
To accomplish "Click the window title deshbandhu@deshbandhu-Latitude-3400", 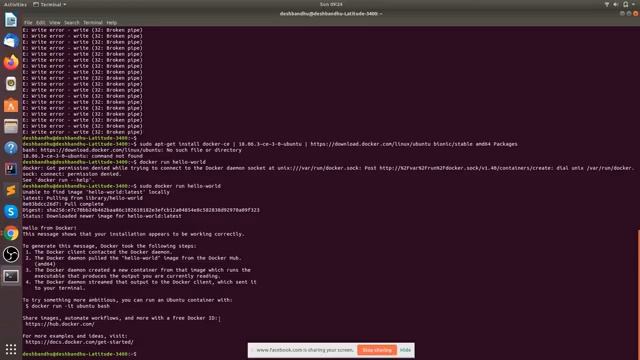I will pyautogui.click(x=331, y=13).
